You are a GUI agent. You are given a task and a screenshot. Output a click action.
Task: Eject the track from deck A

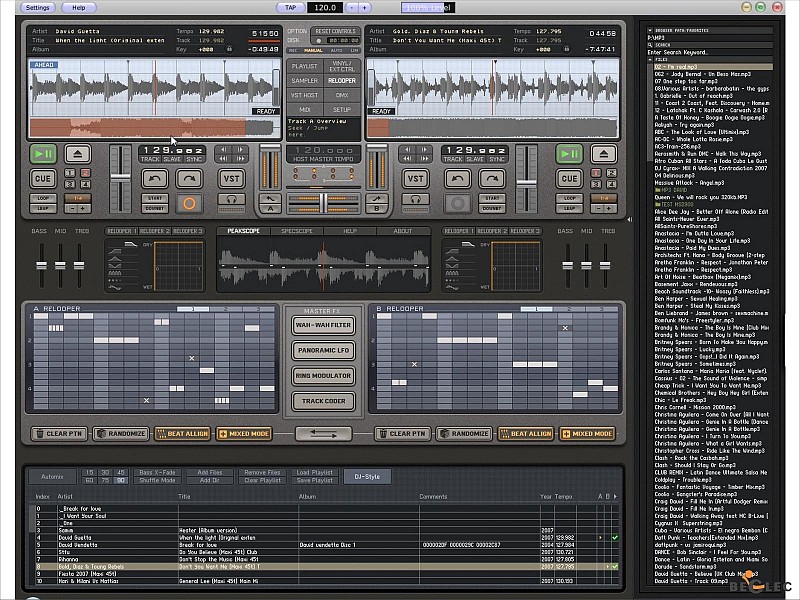(x=78, y=153)
